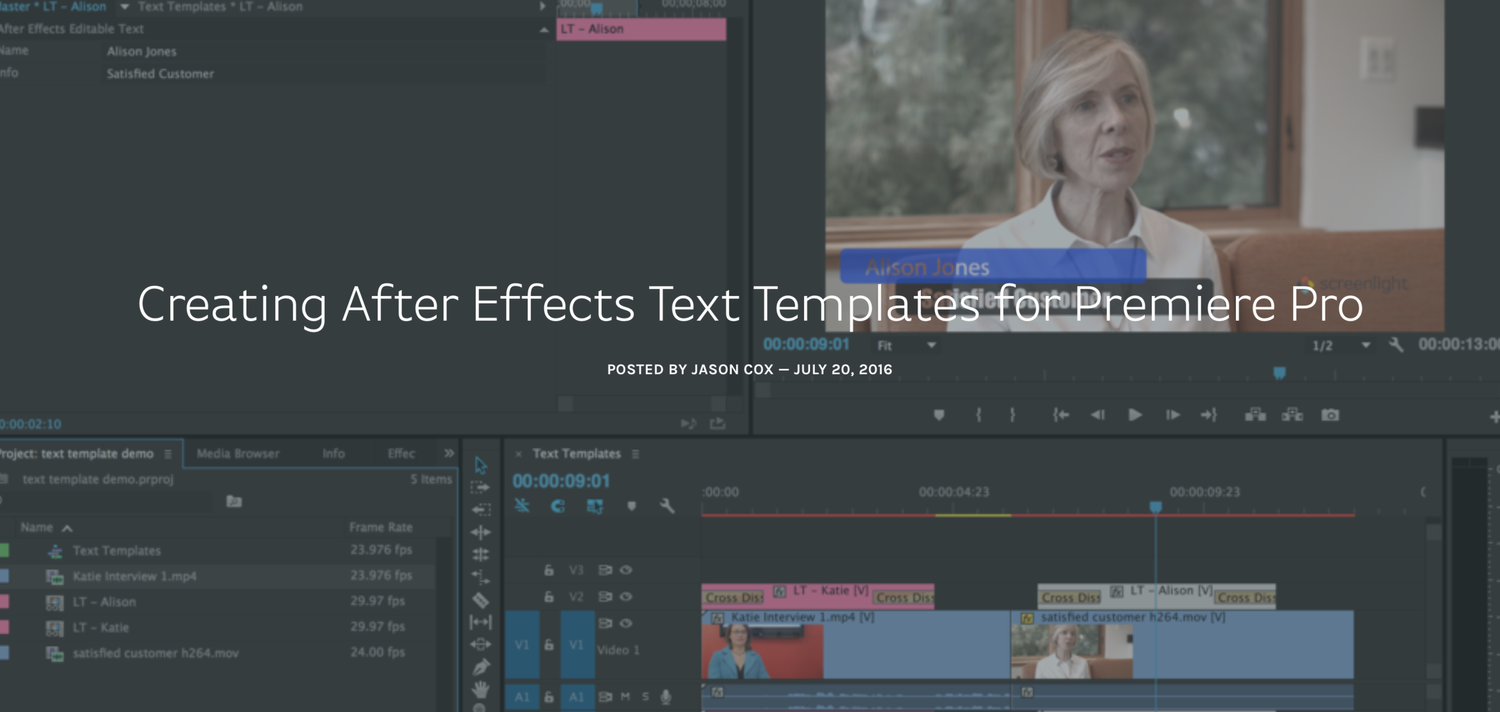Go to Out point in Program Monitor
1500x712 pixels.
tap(1209, 415)
